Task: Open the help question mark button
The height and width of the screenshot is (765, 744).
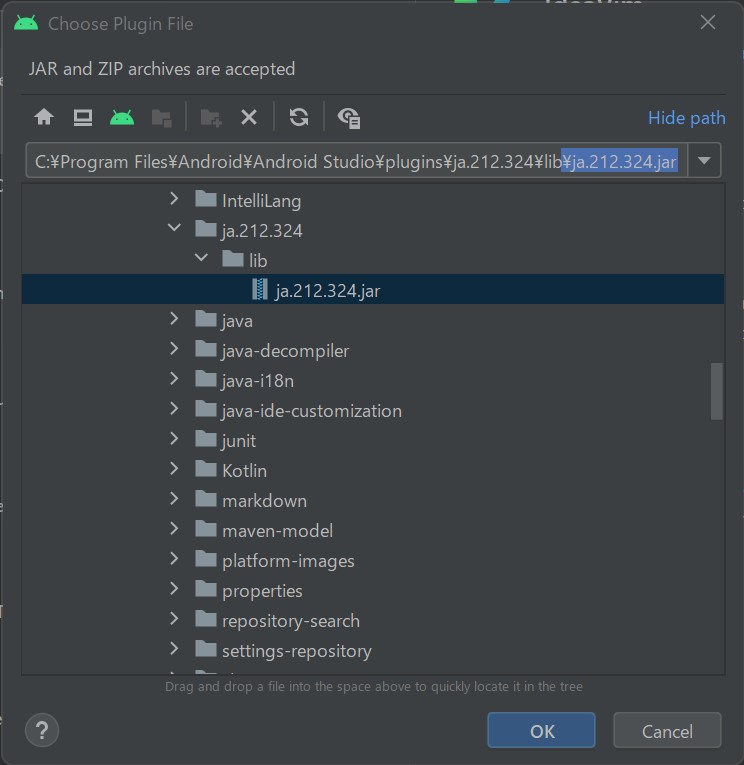Action: tap(42, 730)
